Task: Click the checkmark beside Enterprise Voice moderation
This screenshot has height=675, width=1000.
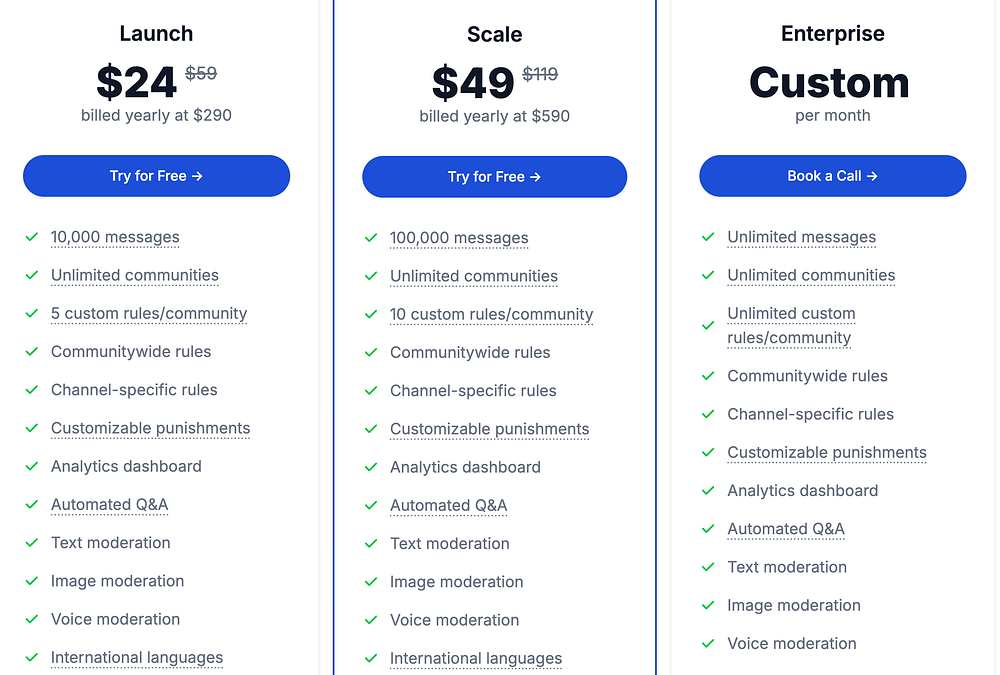Action: click(708, 643)
